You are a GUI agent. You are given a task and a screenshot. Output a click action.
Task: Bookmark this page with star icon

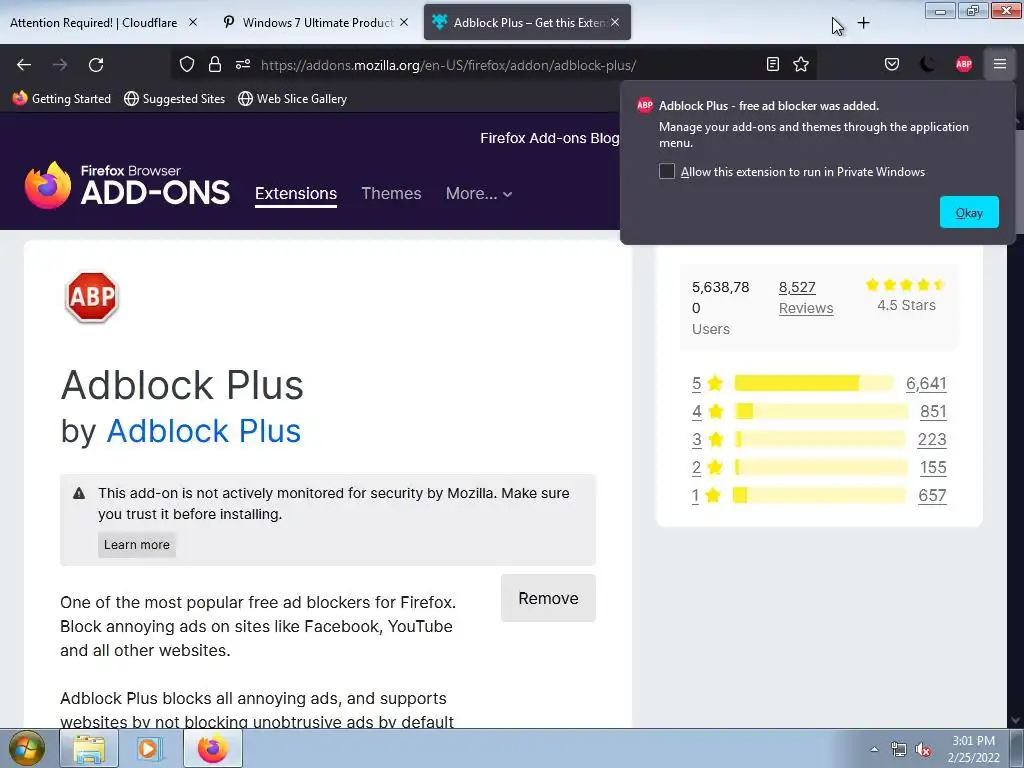801,64
